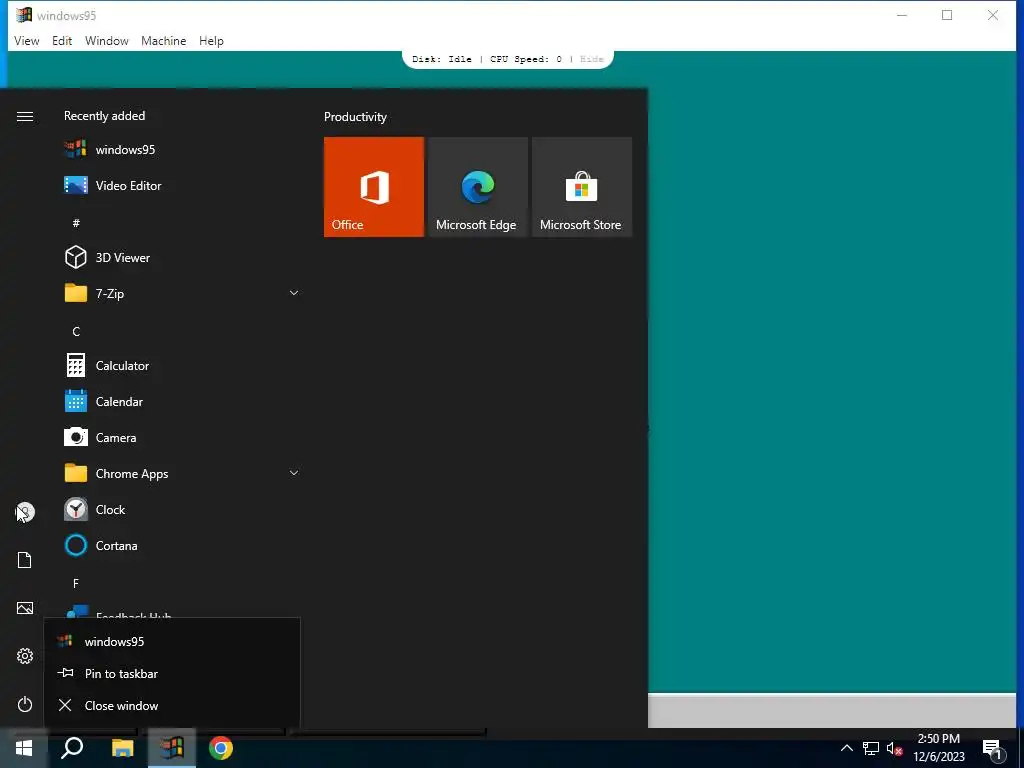Screen dimensions: 1024x768
Task: Launch Calculator app
Action: point(182,366)
